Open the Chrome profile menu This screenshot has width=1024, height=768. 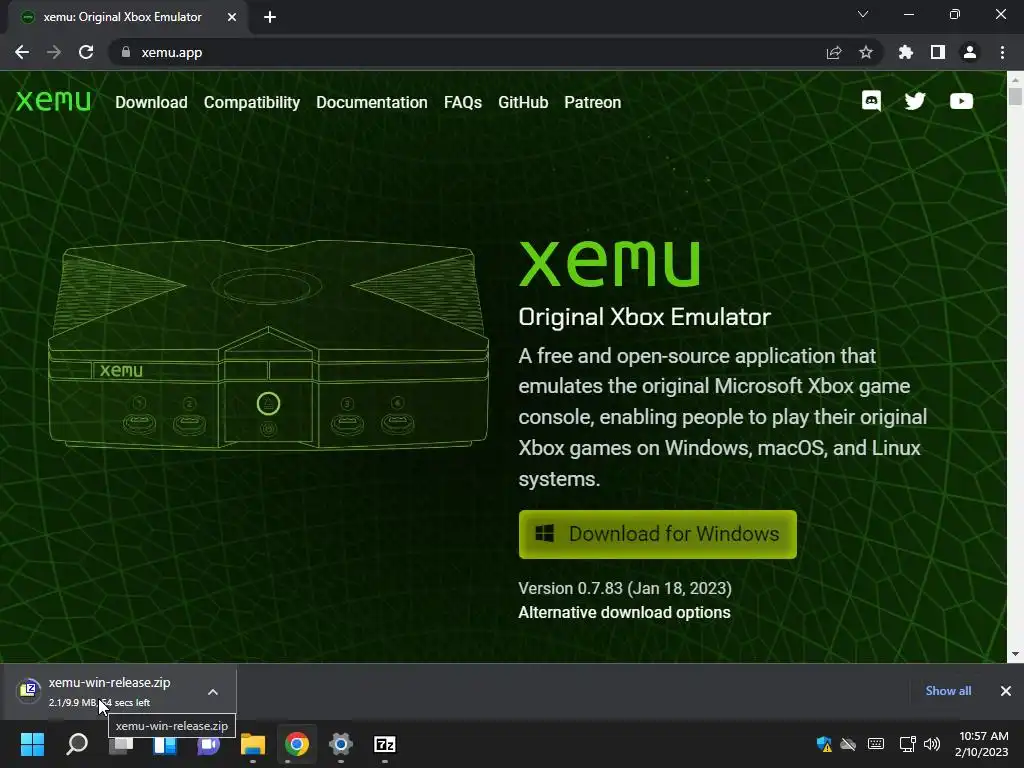point(970,52)
